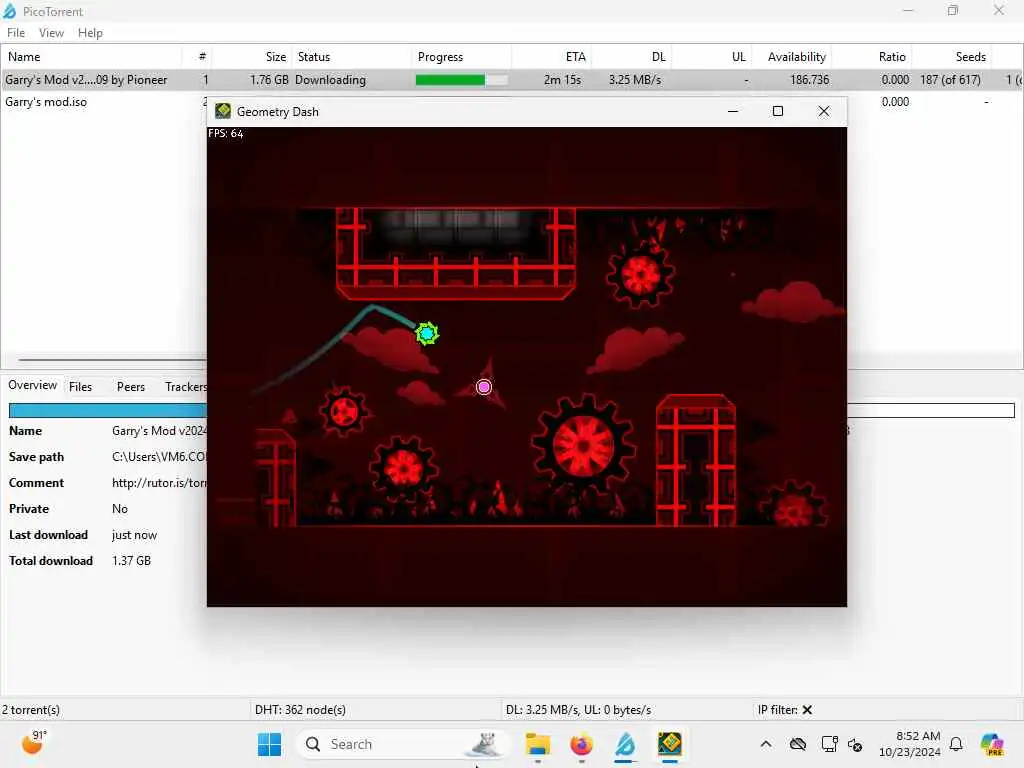Viewport: 1024px width, 768px height.
Task: Click the 2m 15s ETA cell
Action: (x=562, y=80)
